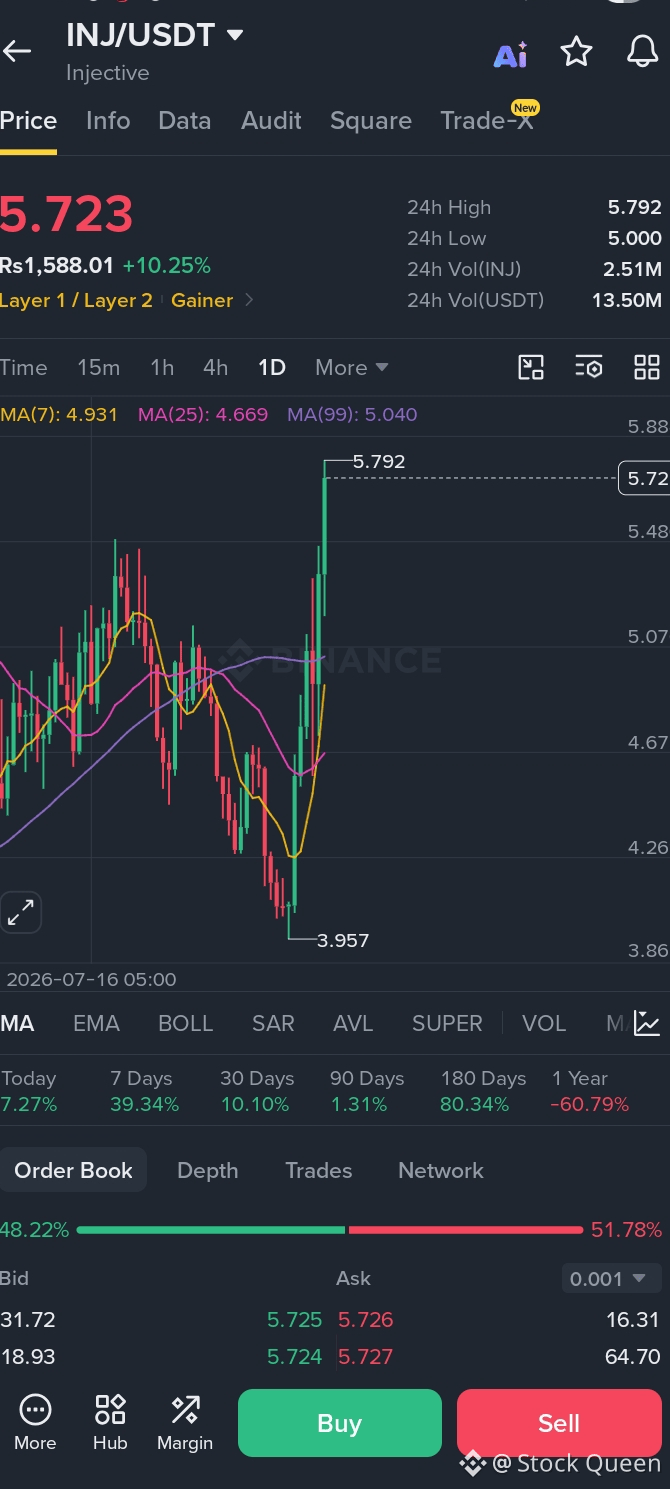The image size is (670, 1489).
Task: Open the Margin trading icon
Action: click(185, 1423)
